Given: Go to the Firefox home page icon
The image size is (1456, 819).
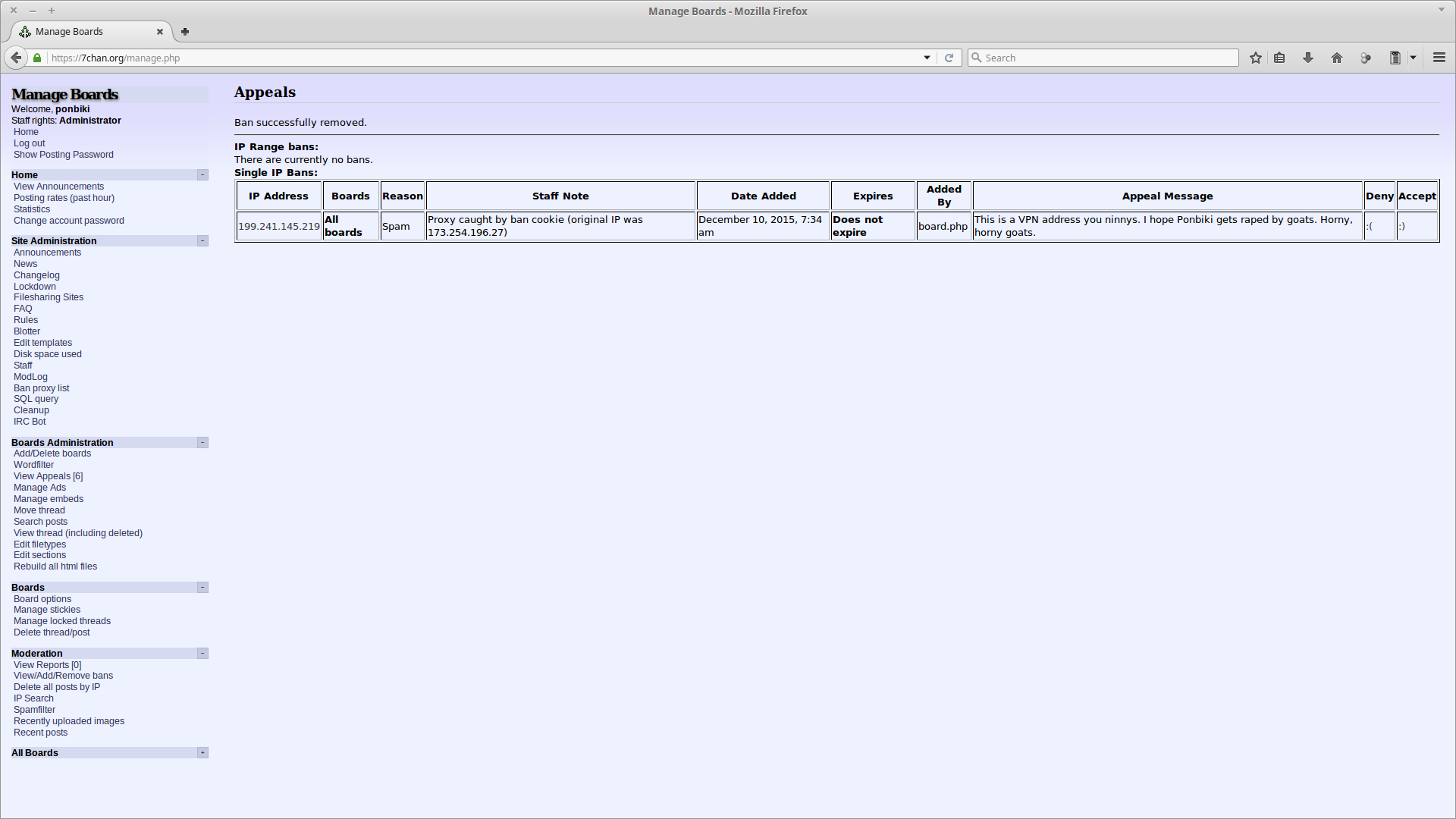Looking at the screenshot, I should [1337, 58].
